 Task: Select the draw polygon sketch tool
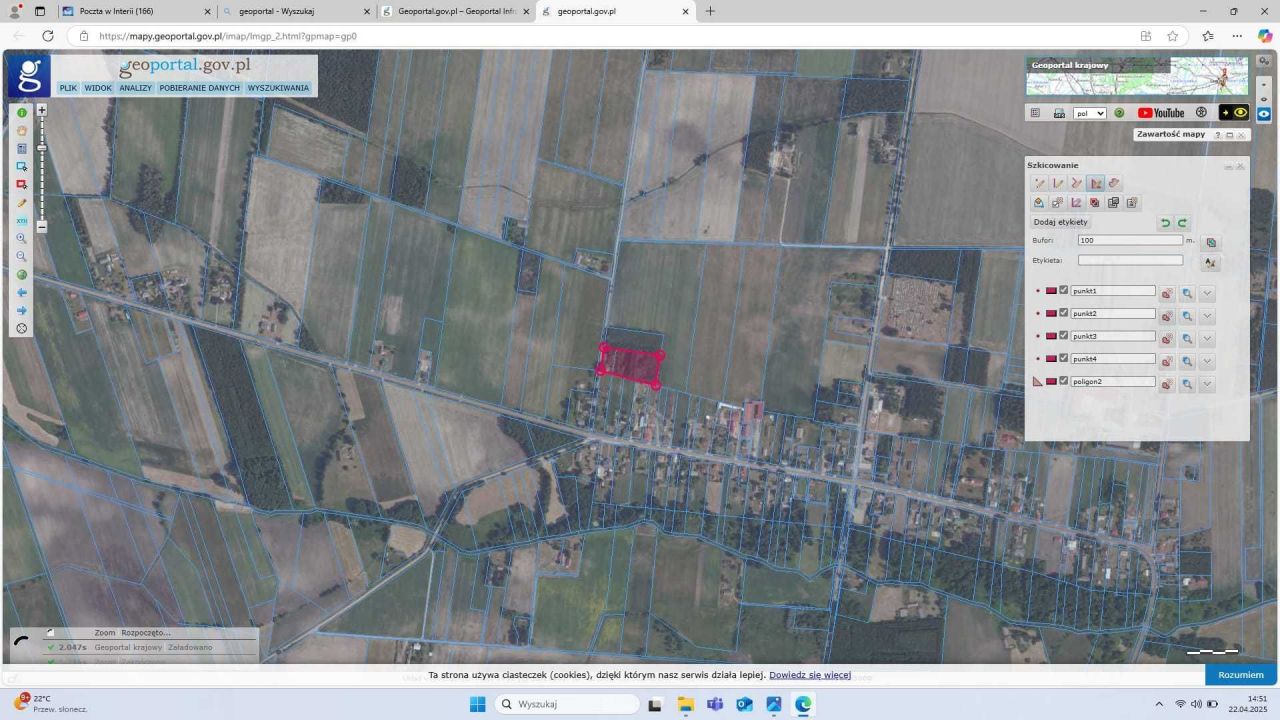coord(1096,183)
